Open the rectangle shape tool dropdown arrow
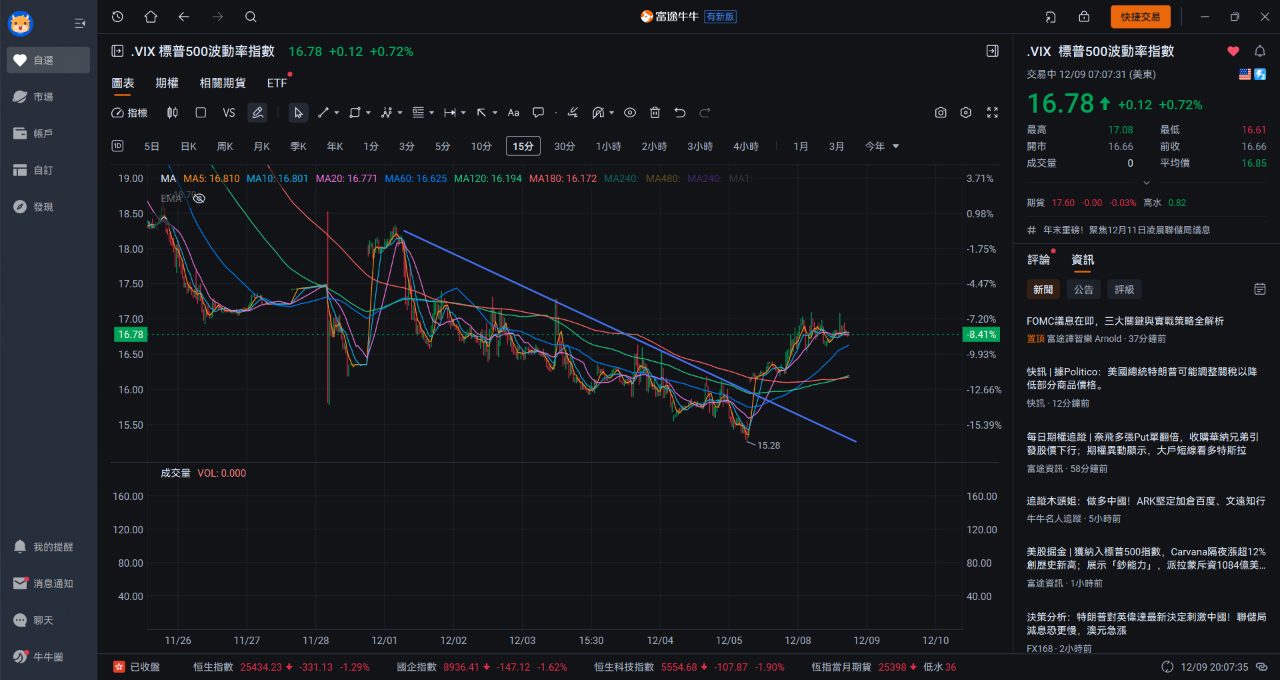Image resolution: width=1280 pixels, height=680 pixels. tap(369, 113)
